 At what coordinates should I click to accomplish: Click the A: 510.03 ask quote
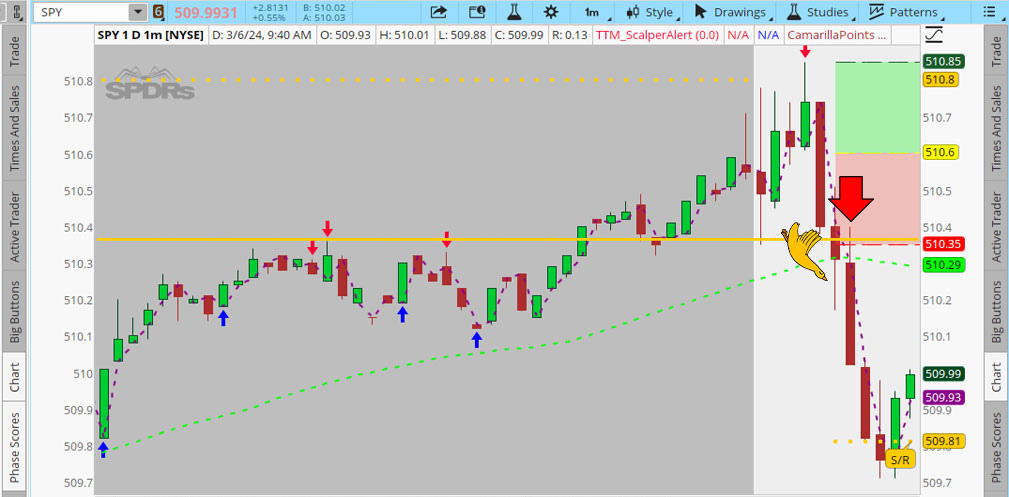(x=326, y=17)
